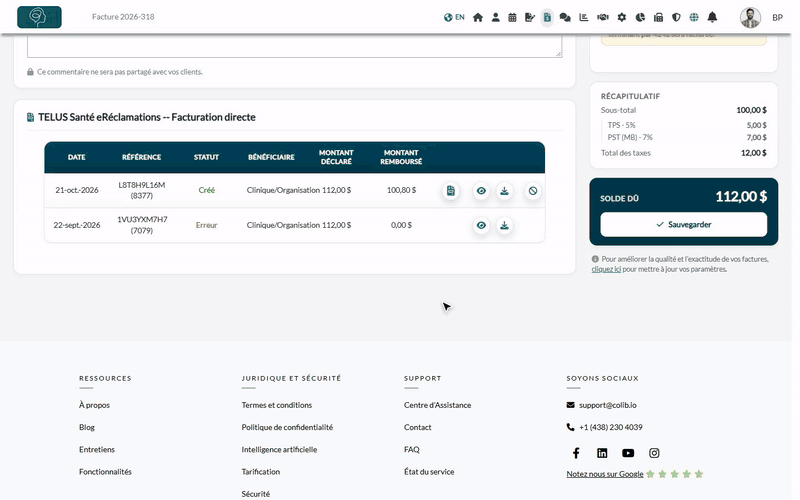Open the YouTube social icon
Image resolution: width=800 pixels, height=500 pixels.
[x=628, y=453]
